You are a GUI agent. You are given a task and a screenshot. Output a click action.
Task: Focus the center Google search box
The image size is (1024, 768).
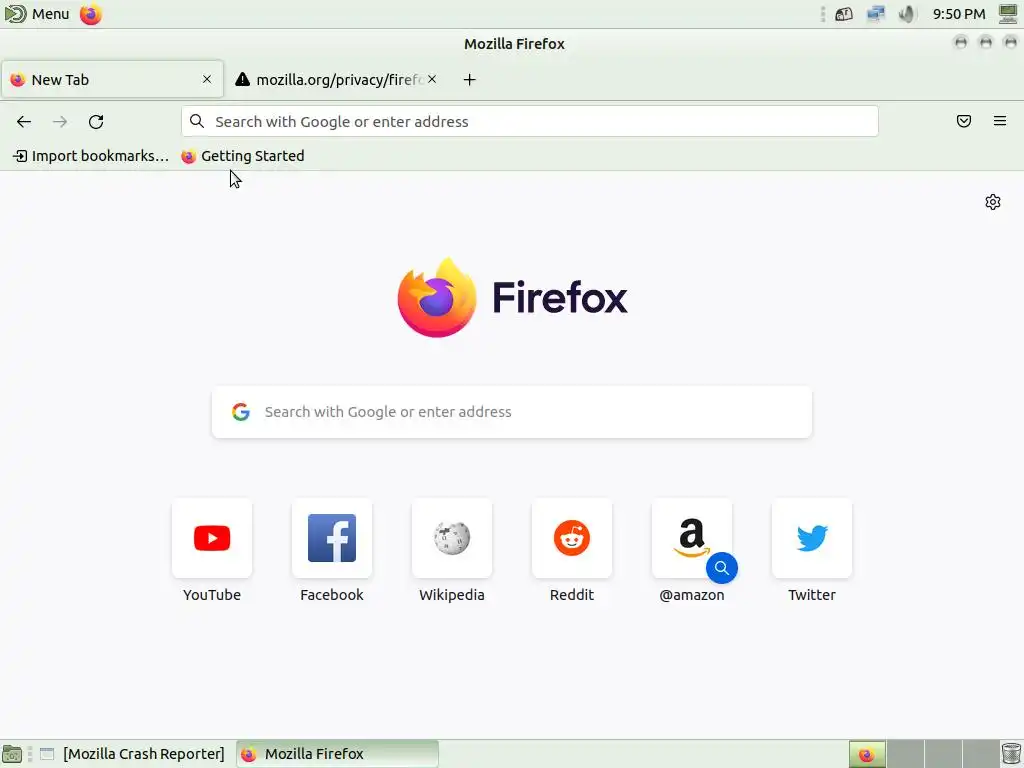pyautogui.click(x=512, y=412)
